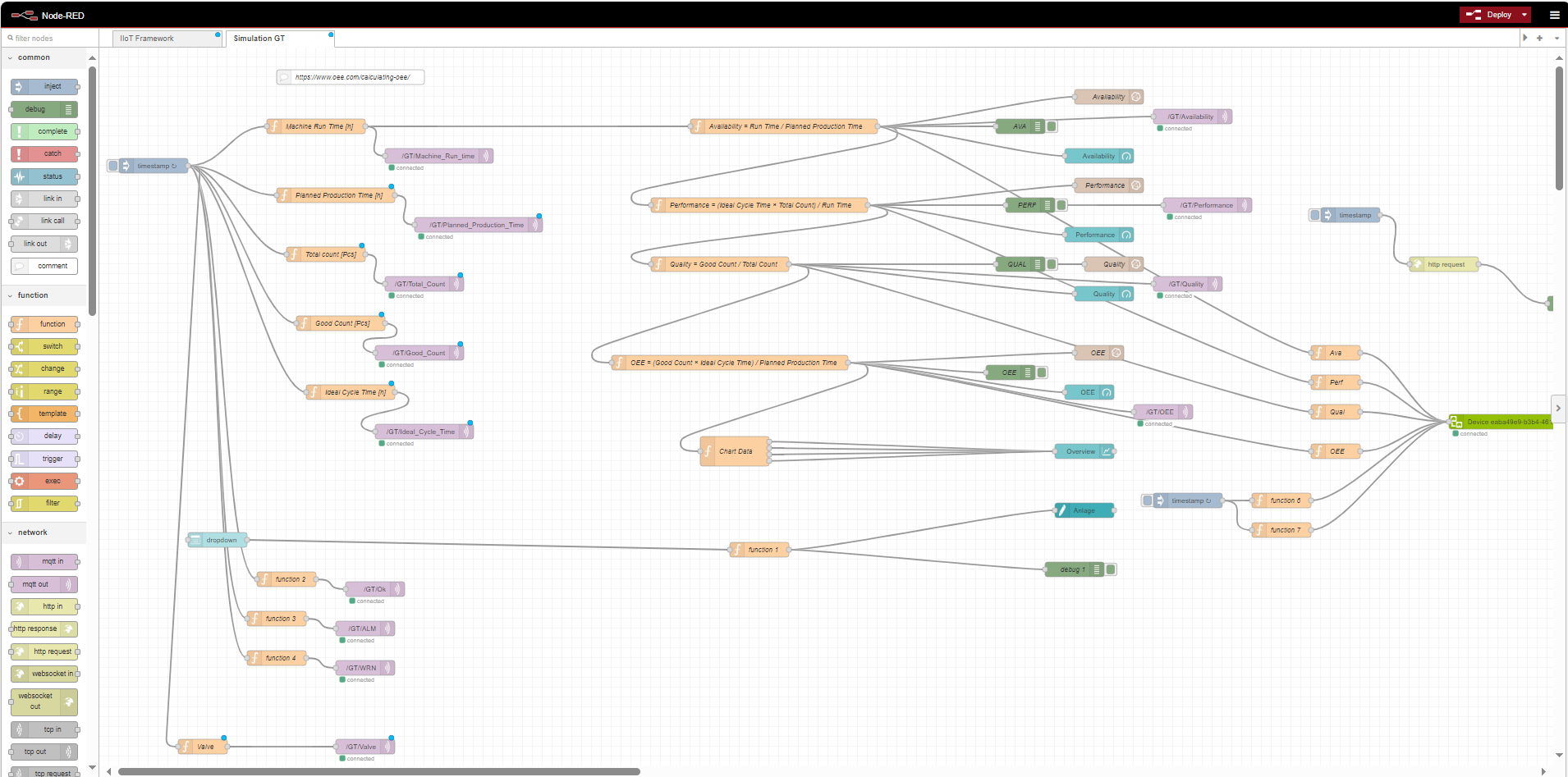Select the exec node in the palette

(45, 481)
